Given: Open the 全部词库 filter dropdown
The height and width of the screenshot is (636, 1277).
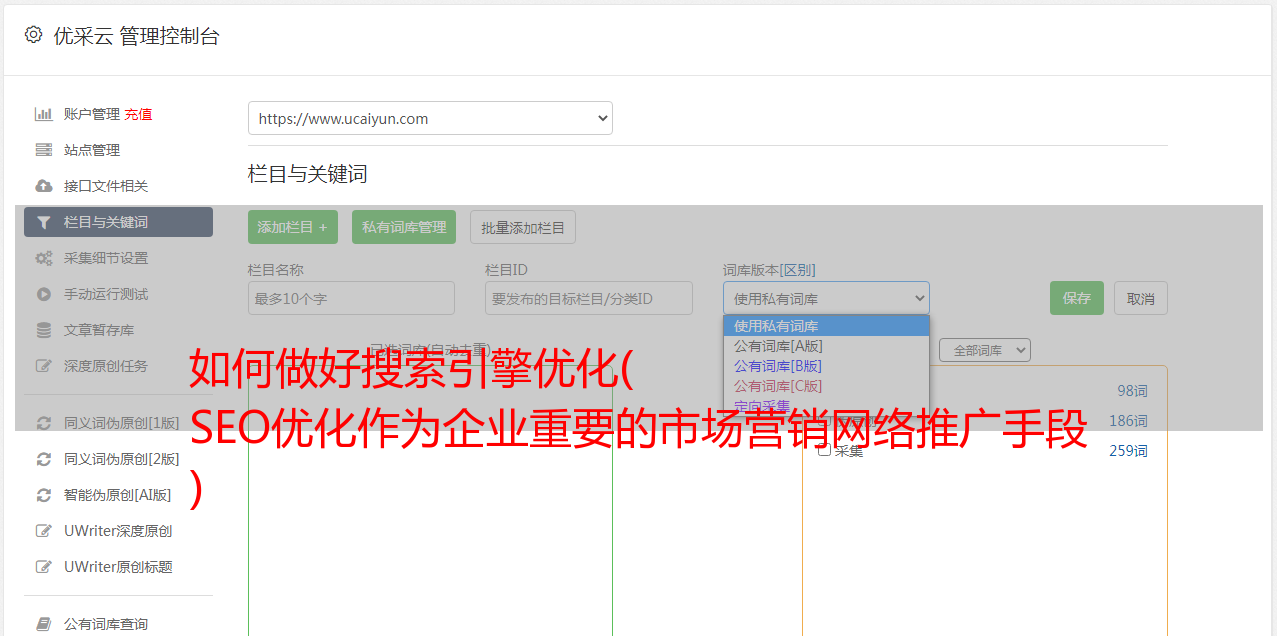Looking at the screenshot, I should (984, 350).
